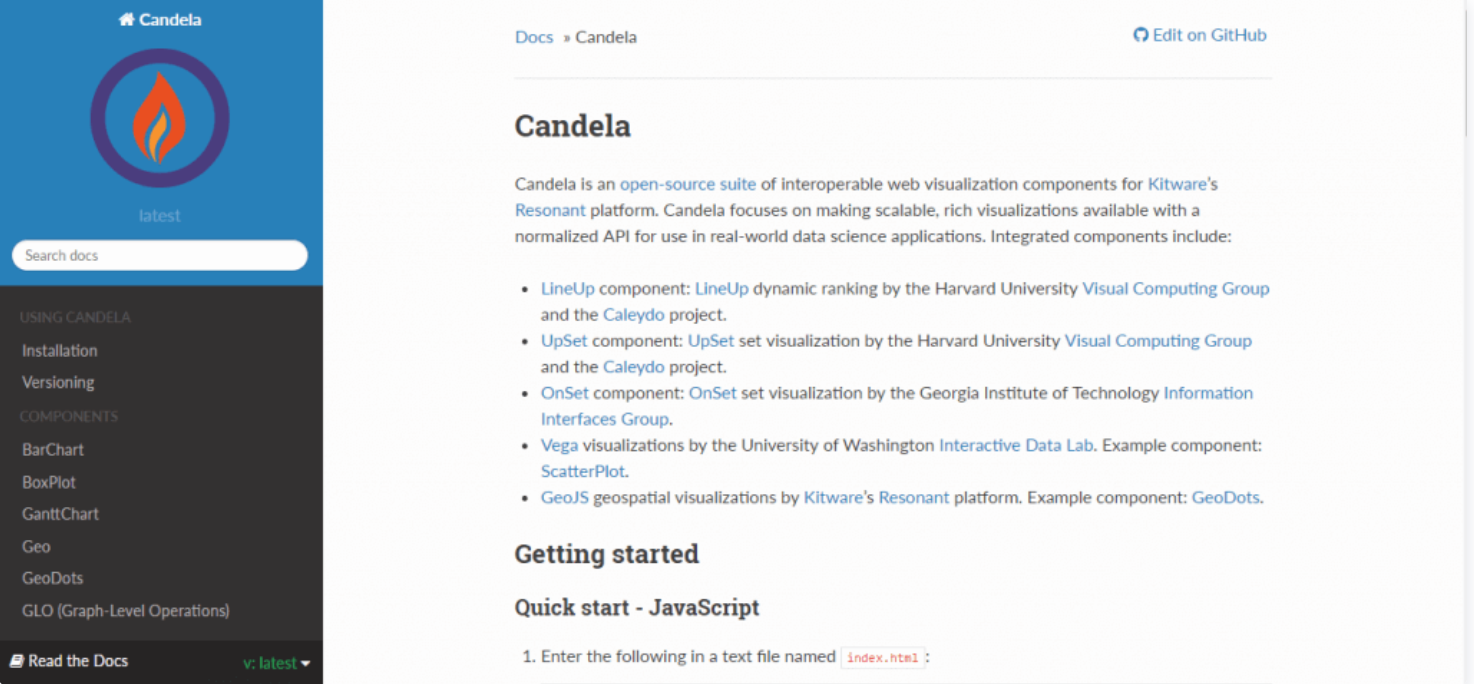This screenshot has width=1474, height=684.
Task: Click the Candela flame logo
Action: 160,119
